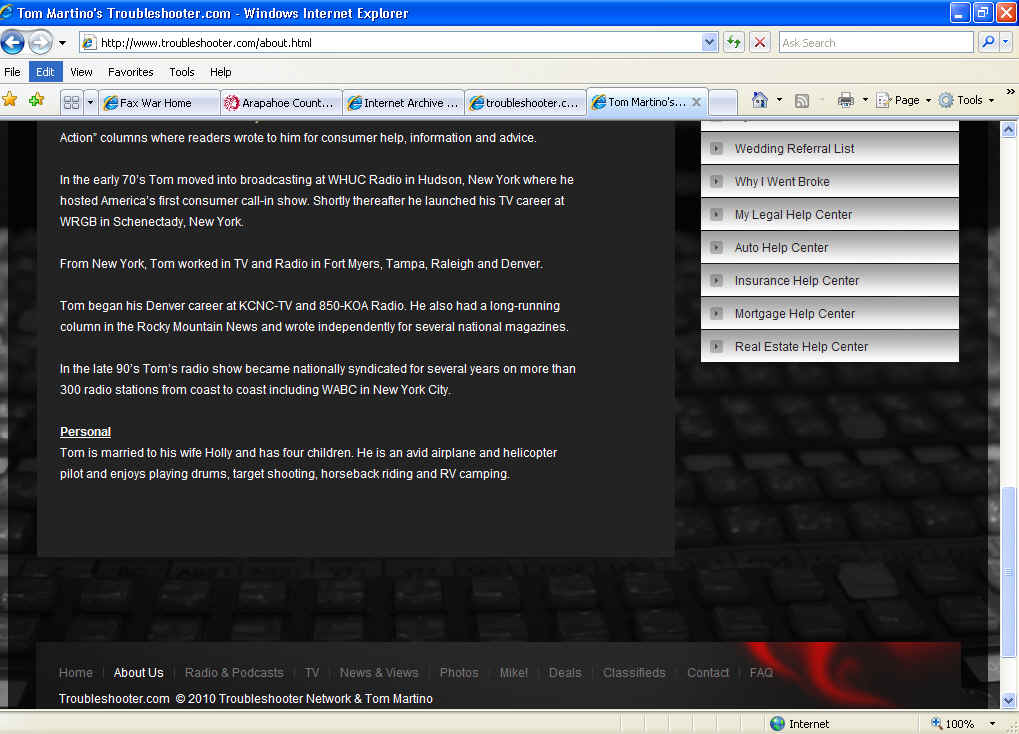Click the arrow icon beside Wedding Referral List

point(716,148)
